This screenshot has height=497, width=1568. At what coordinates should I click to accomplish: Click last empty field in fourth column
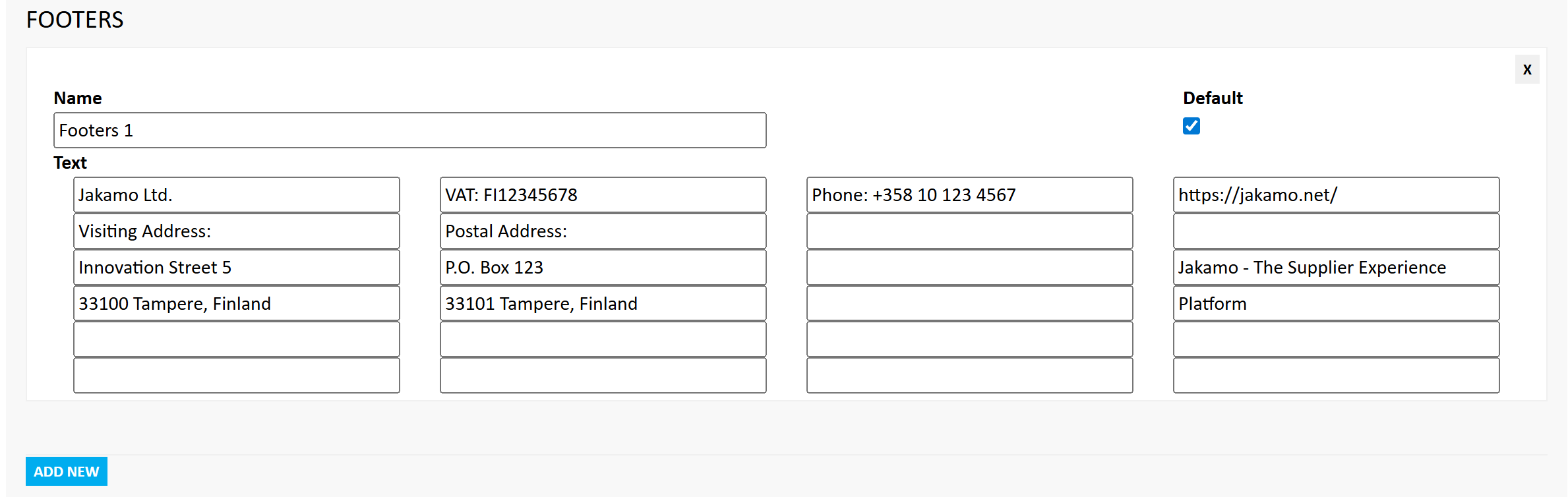point(1337,375)
